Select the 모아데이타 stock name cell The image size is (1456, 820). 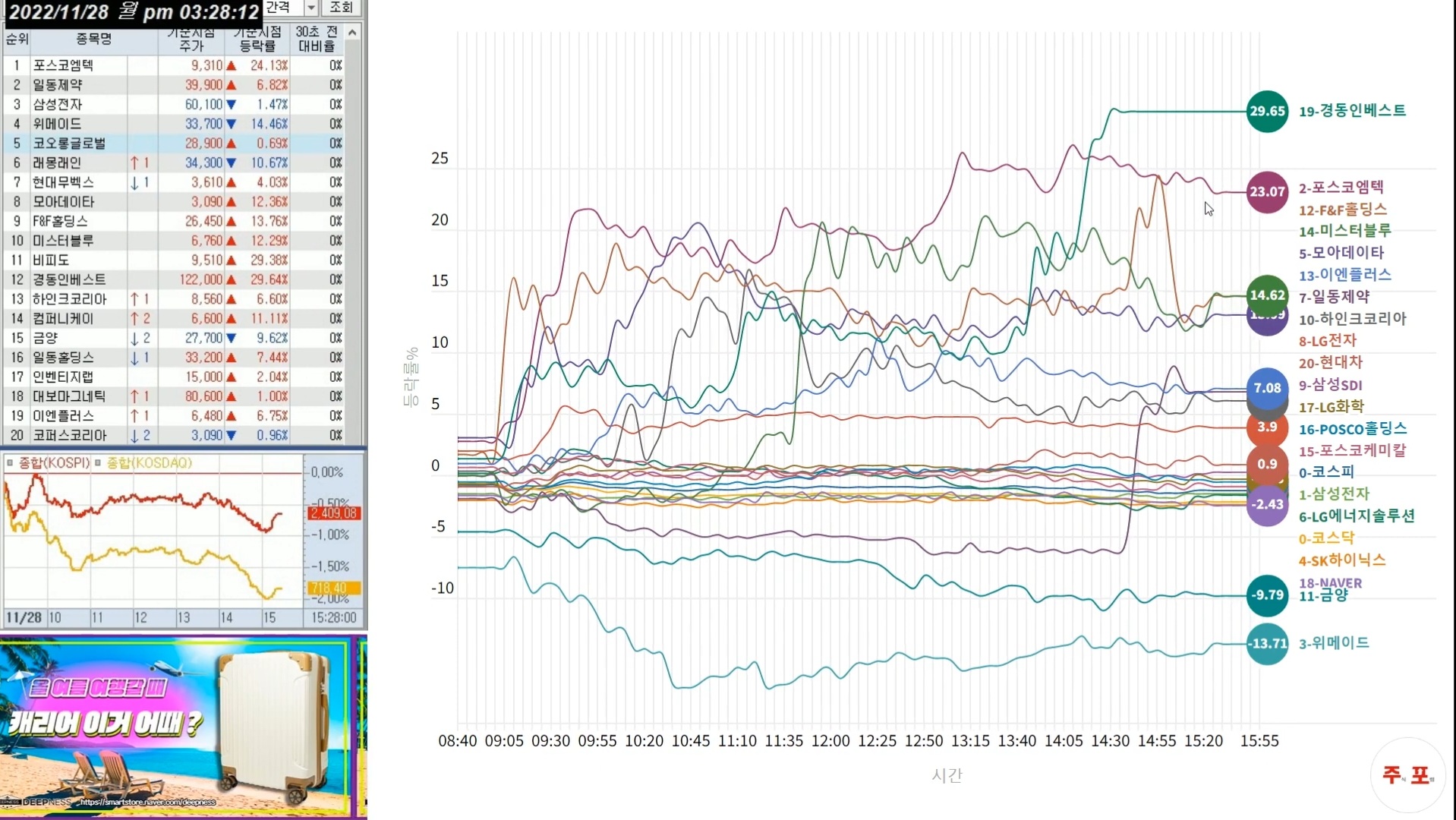79,202
